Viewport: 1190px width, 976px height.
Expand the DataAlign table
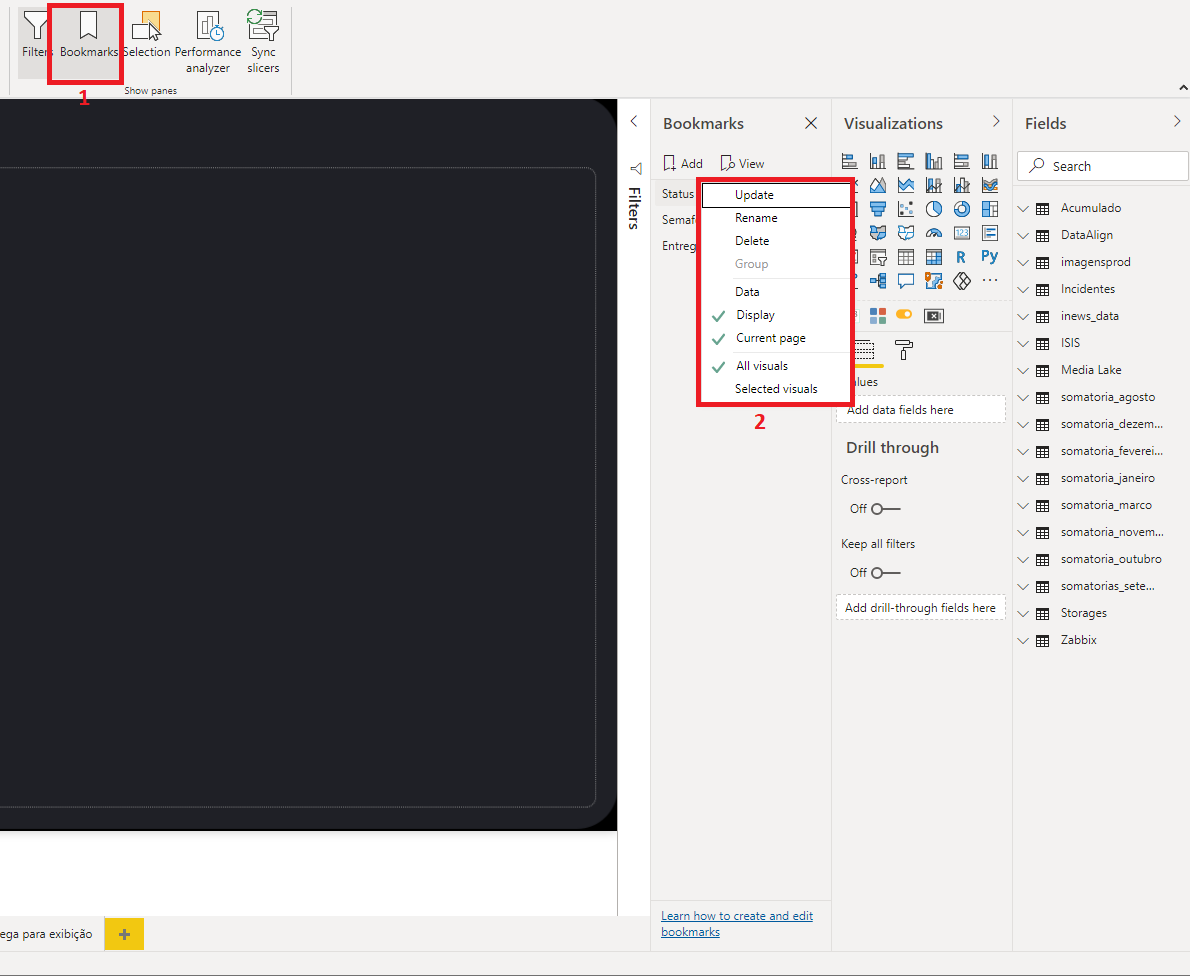click(x=1023, y=235)
